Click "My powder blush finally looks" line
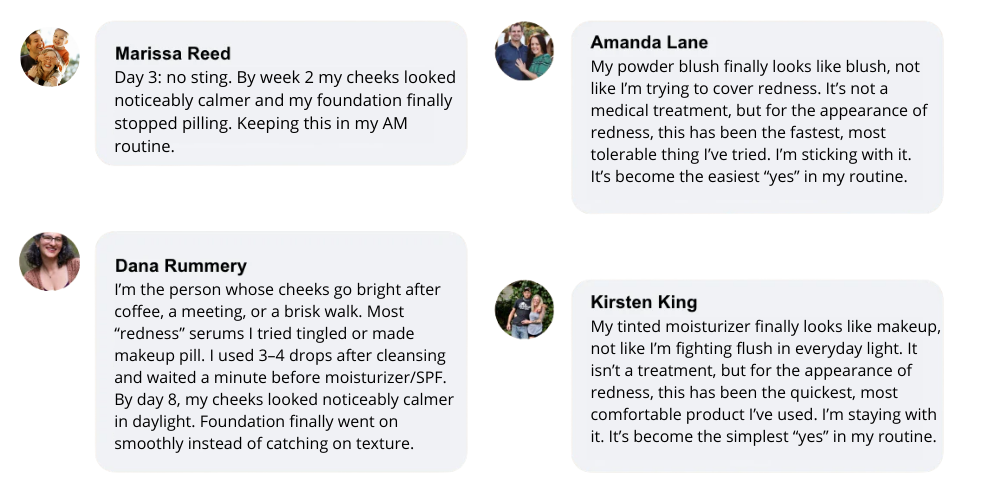The height and width of the screenshot is (500, 1000). pos(755,66)
